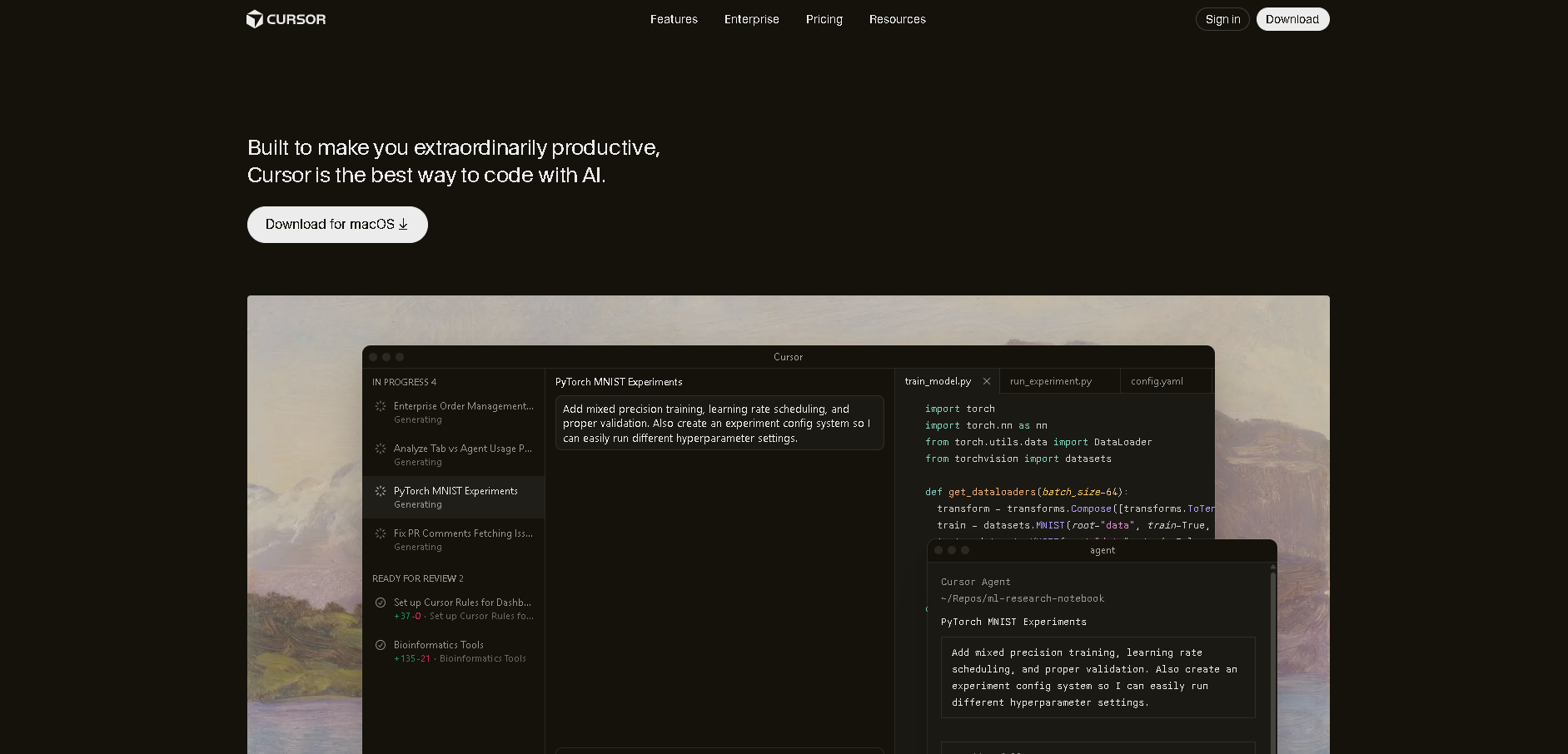Open the Set up Cursor Rules review item
1568x754 pixels.
(454, 609)
